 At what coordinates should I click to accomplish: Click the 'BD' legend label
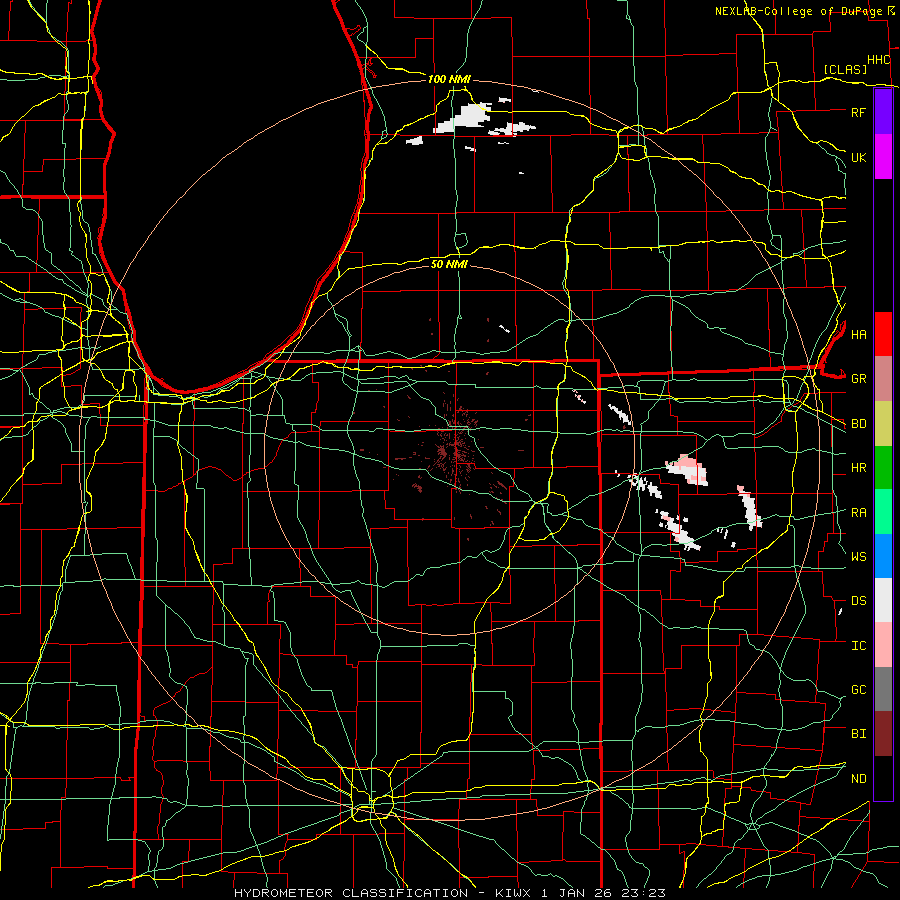coord(858,424)
